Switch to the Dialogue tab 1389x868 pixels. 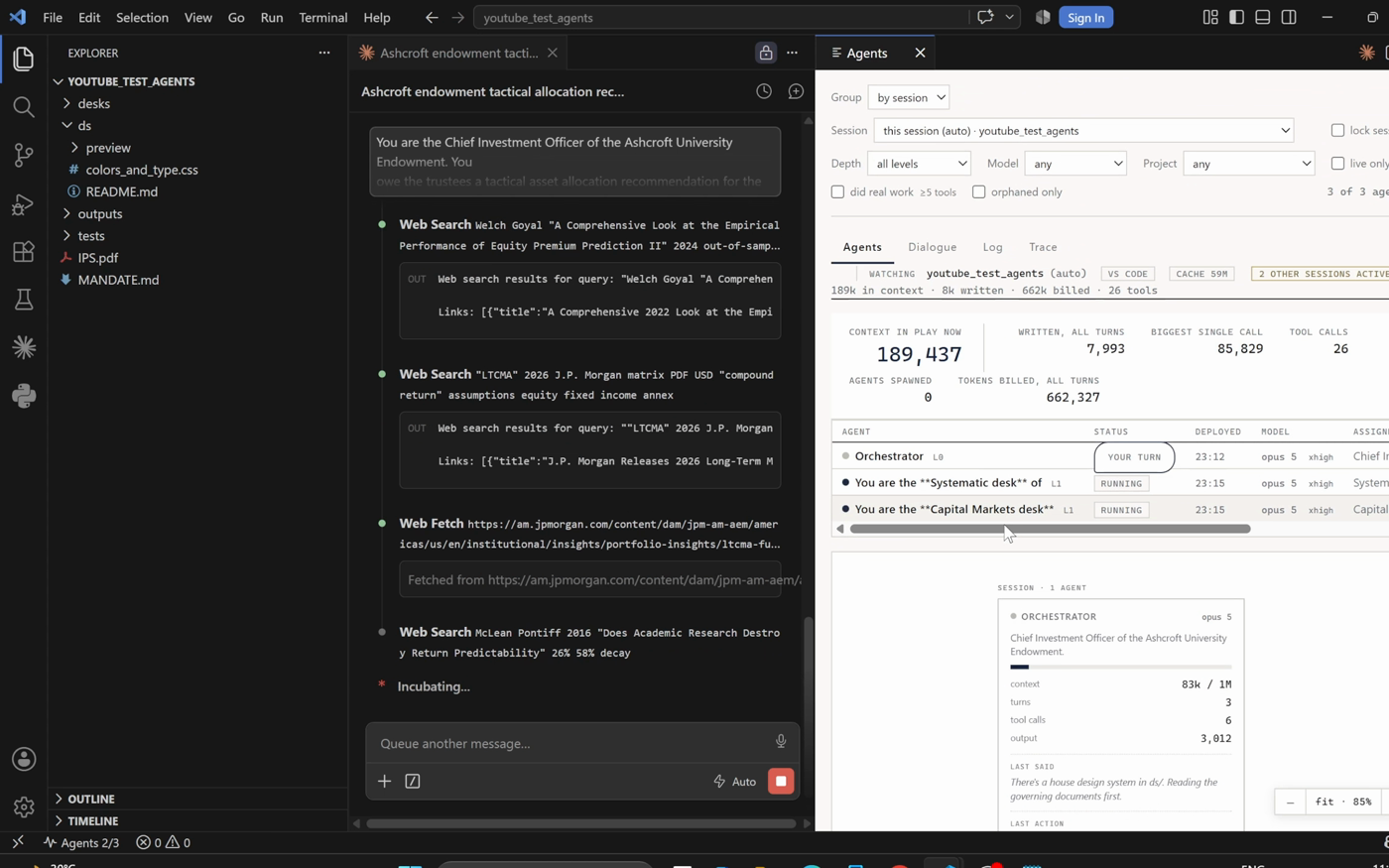[932, 247]
